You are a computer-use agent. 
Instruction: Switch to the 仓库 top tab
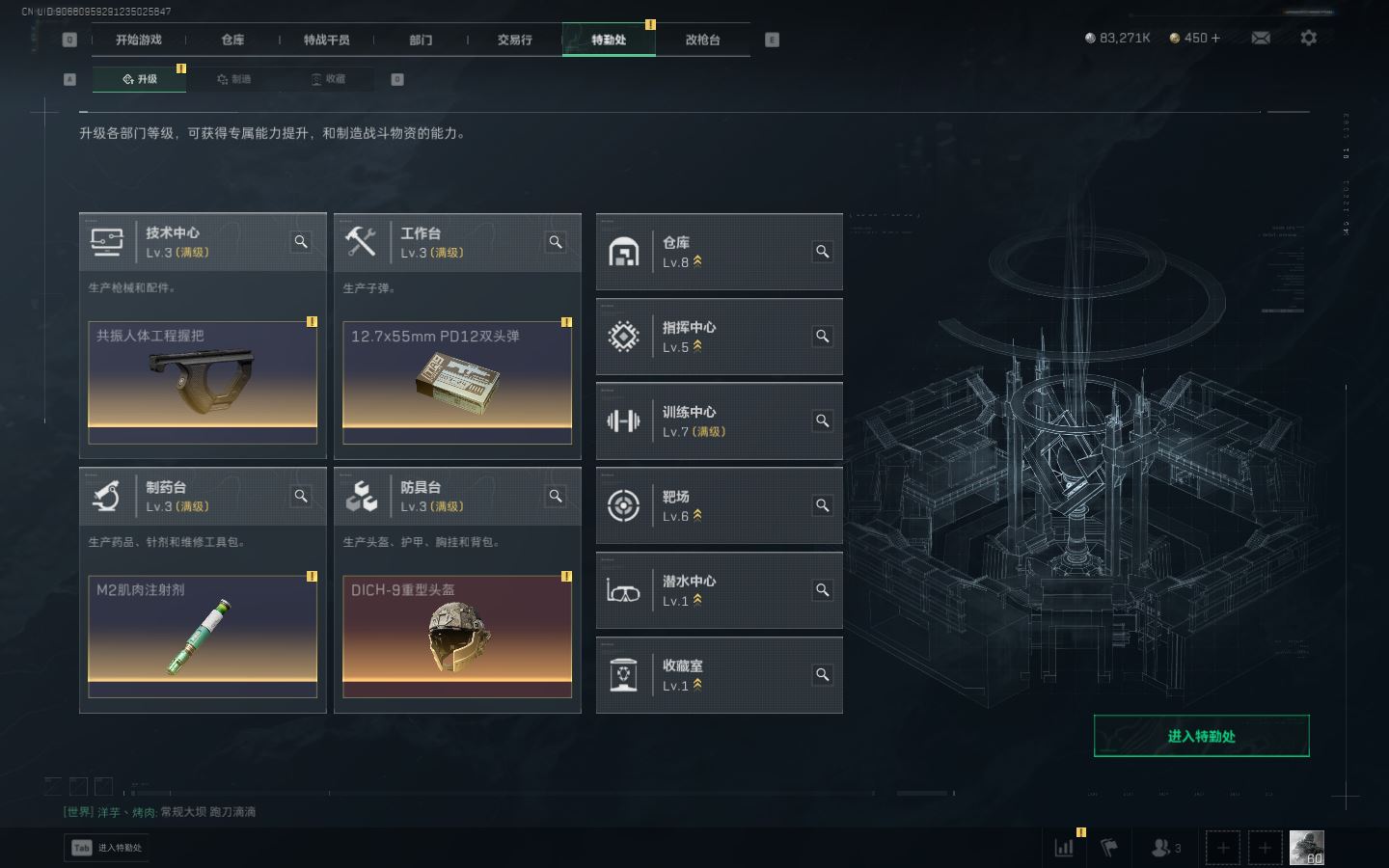(x=232, y=40)
